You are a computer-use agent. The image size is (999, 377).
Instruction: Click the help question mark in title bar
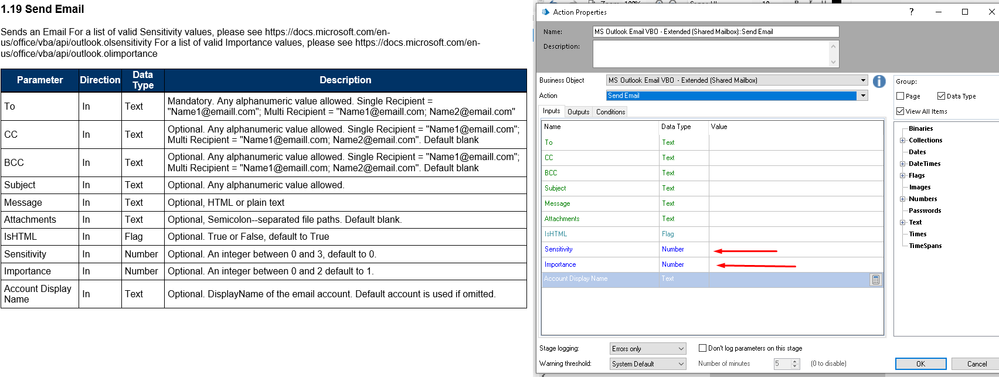[912, 12]
